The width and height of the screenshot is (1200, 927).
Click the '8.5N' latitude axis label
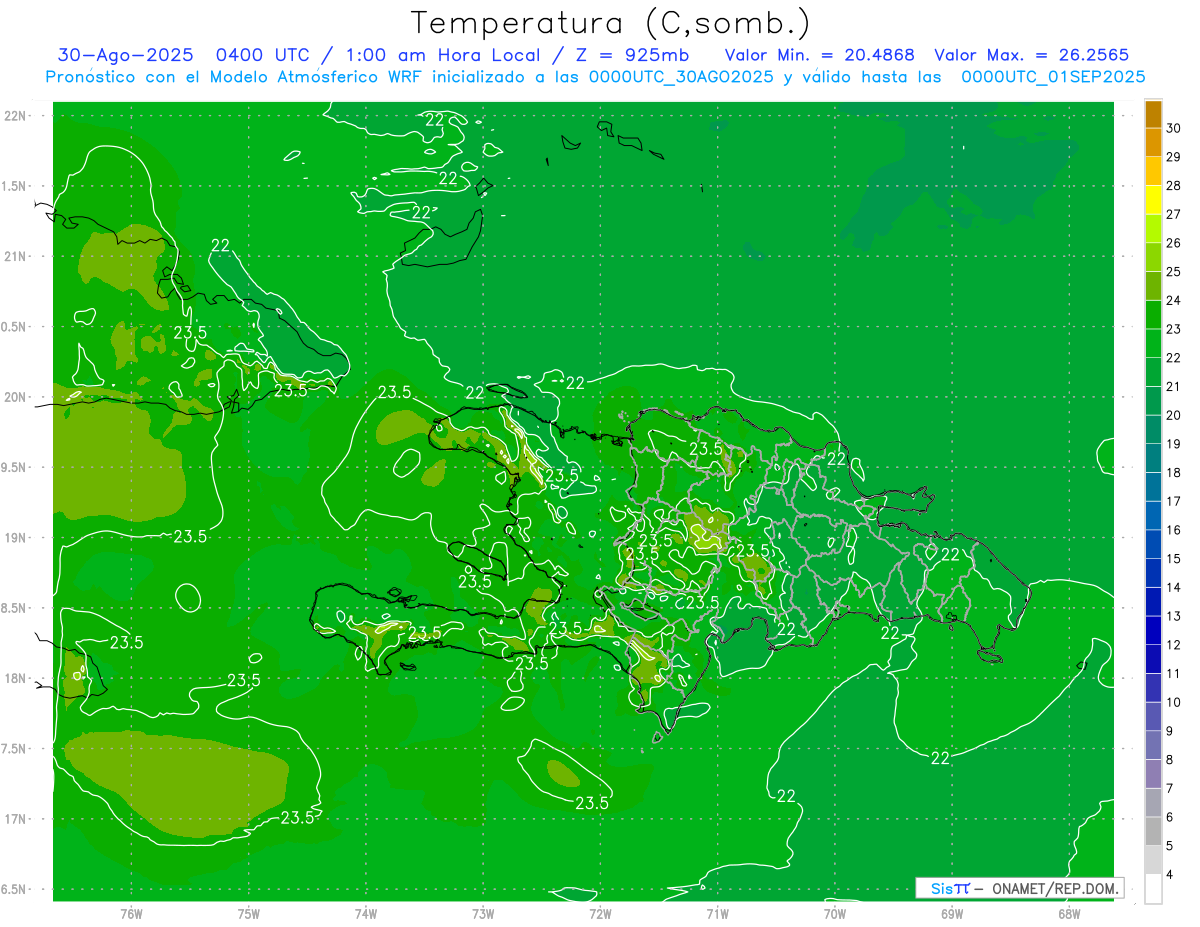15,608
